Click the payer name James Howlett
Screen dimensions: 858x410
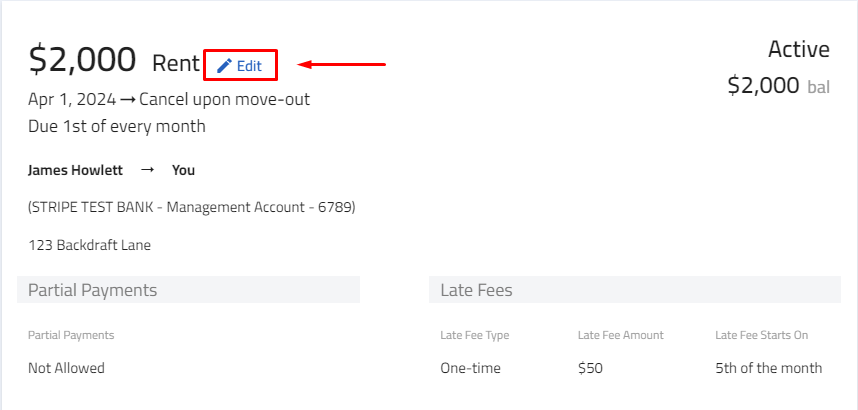click(76, 170)
